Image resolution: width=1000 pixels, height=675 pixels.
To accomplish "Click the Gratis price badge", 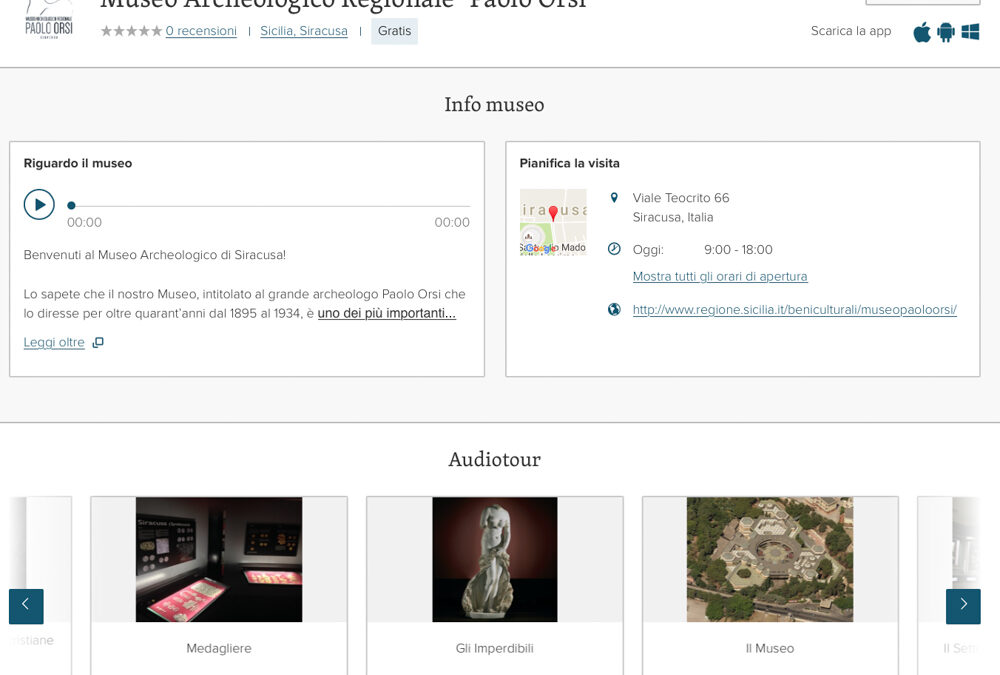I will point(394,31).
